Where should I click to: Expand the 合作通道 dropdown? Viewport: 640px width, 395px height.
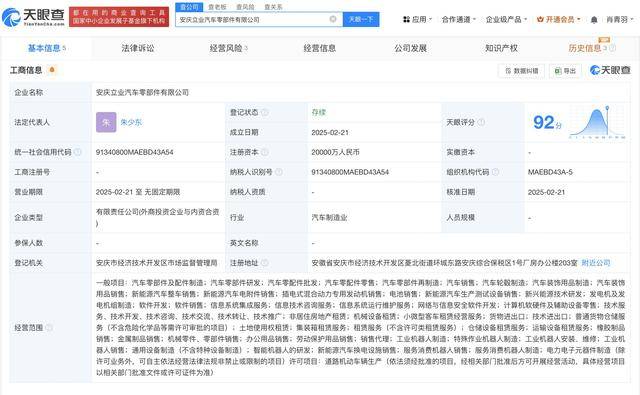pyautogui.click(x=459, y=20)
